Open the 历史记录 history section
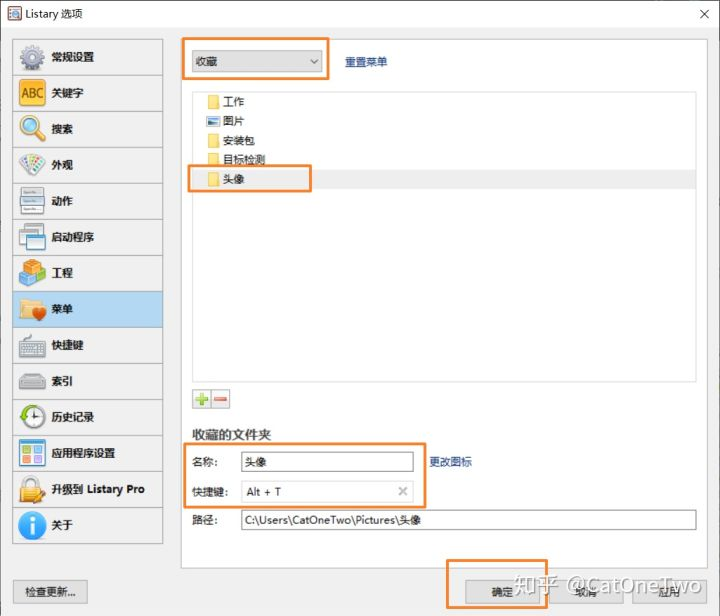The image size is (720, 616). click(87, 417)
